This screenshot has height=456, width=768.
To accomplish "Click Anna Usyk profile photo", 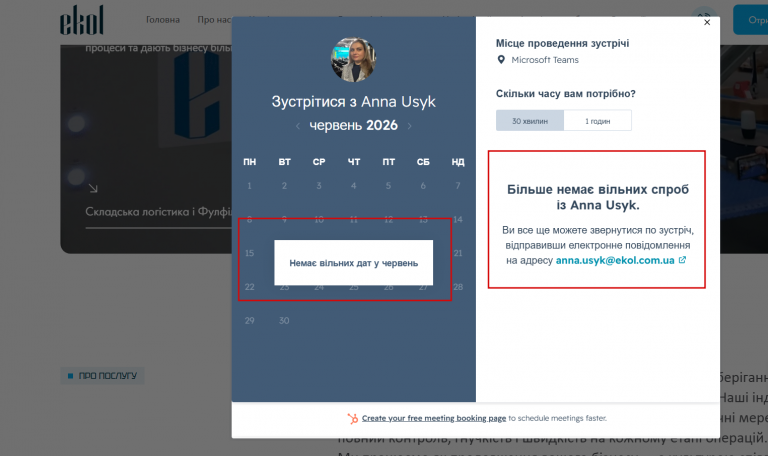I will pos(353,59).
